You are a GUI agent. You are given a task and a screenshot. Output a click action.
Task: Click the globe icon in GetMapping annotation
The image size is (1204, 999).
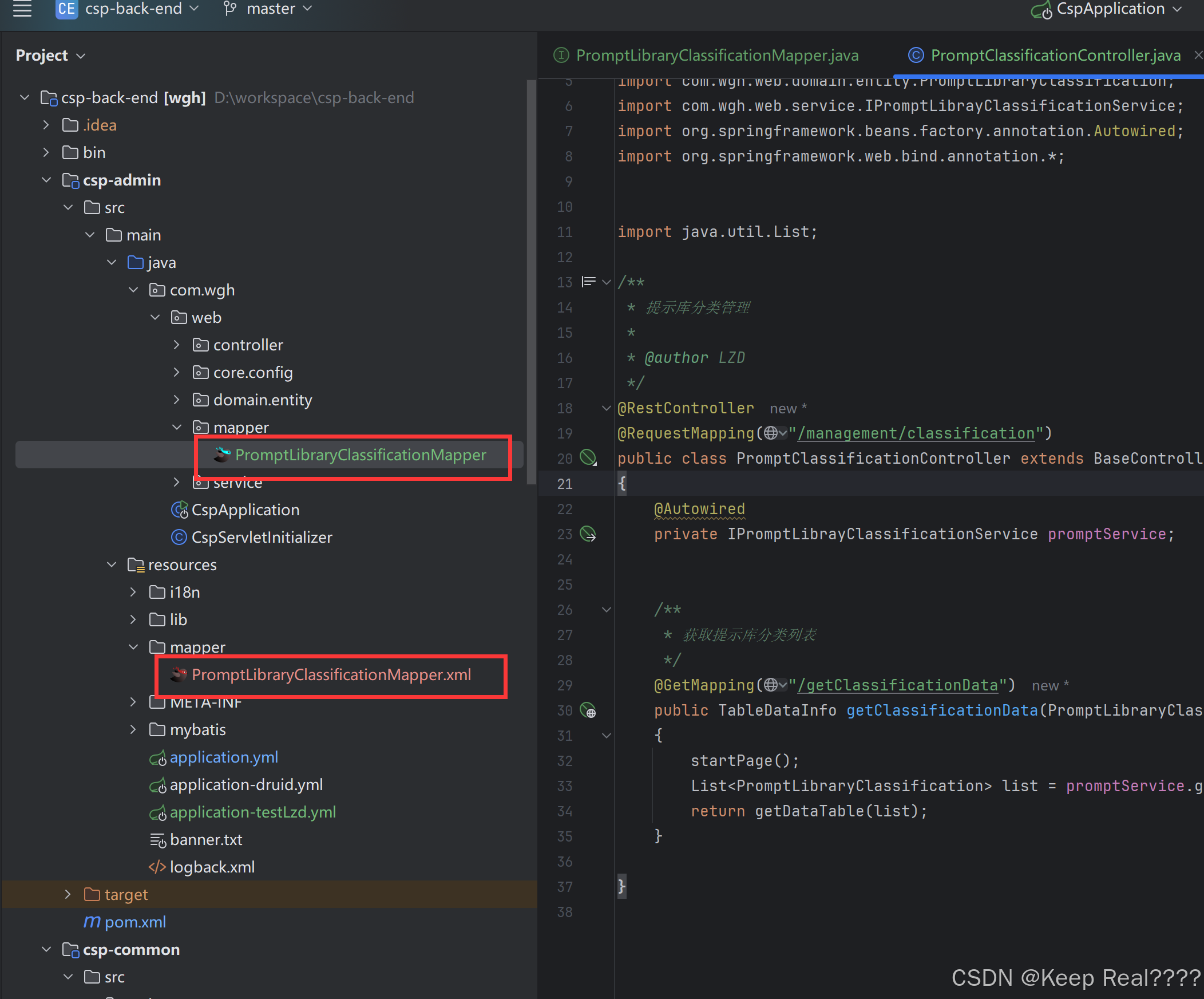(x=771, y=685)
